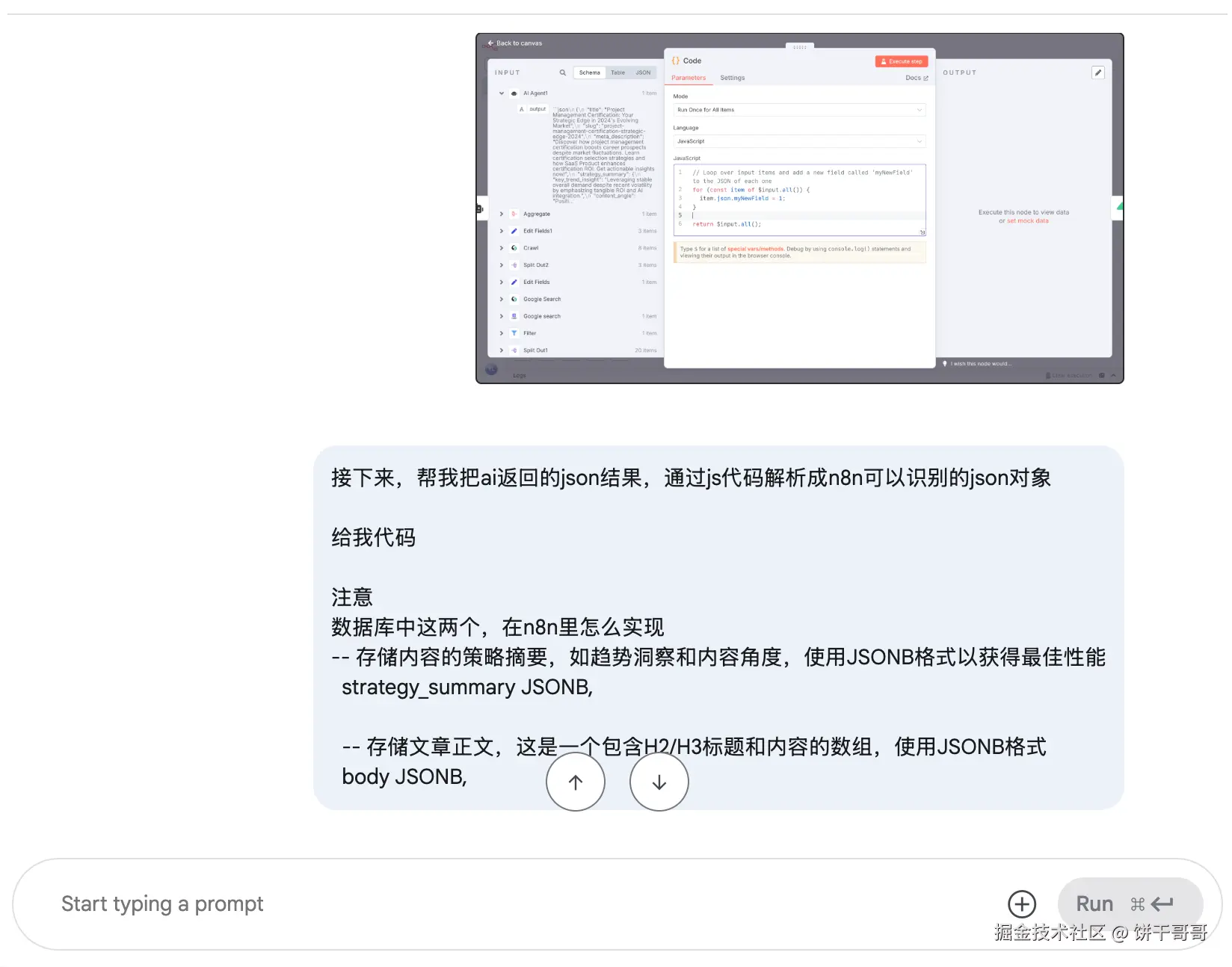Screen dimensions: 1232x967
Task: Click the Split Out2 node icon
Action: pos(514,265)
